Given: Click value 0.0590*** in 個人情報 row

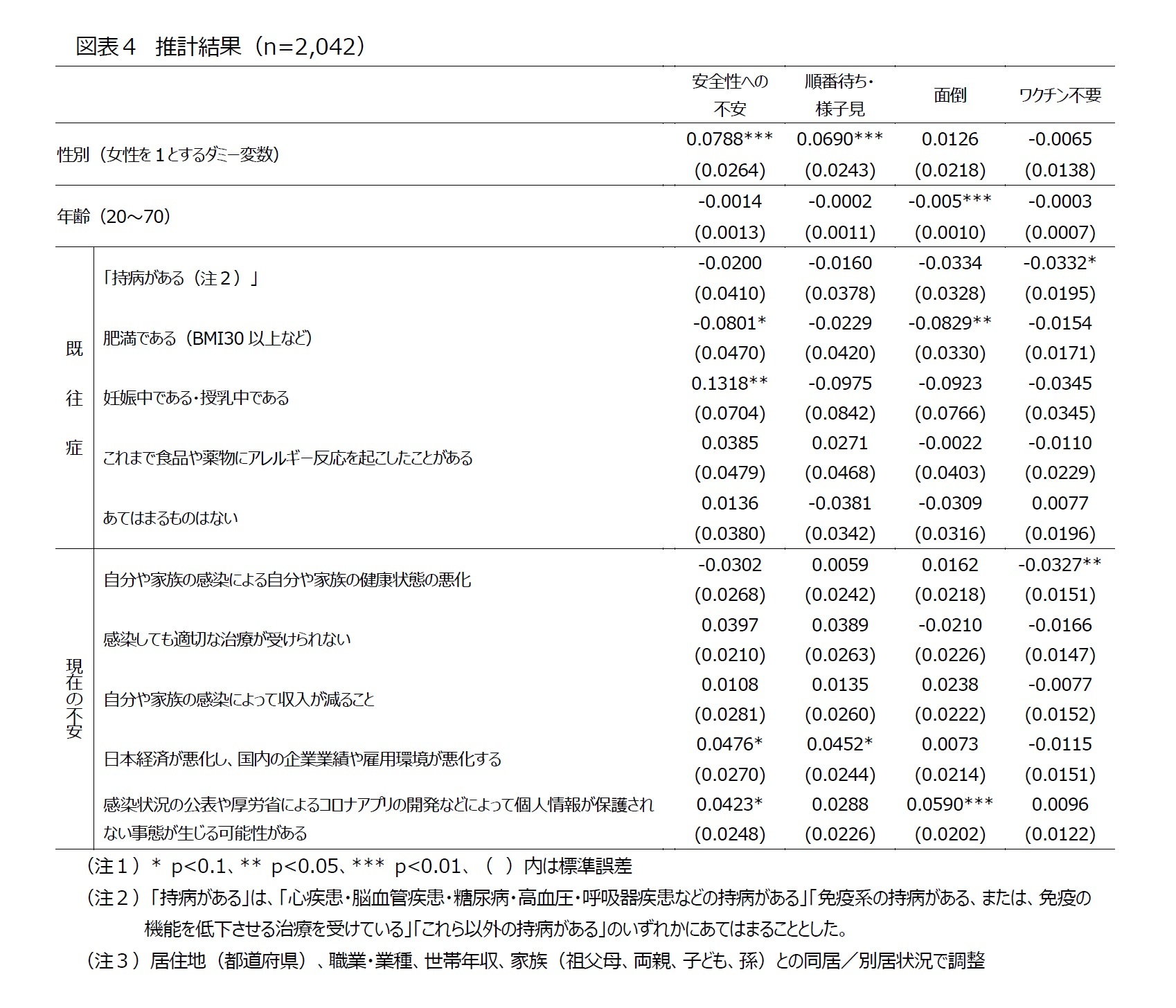Looking at the screenshot, I should [950, 804].
